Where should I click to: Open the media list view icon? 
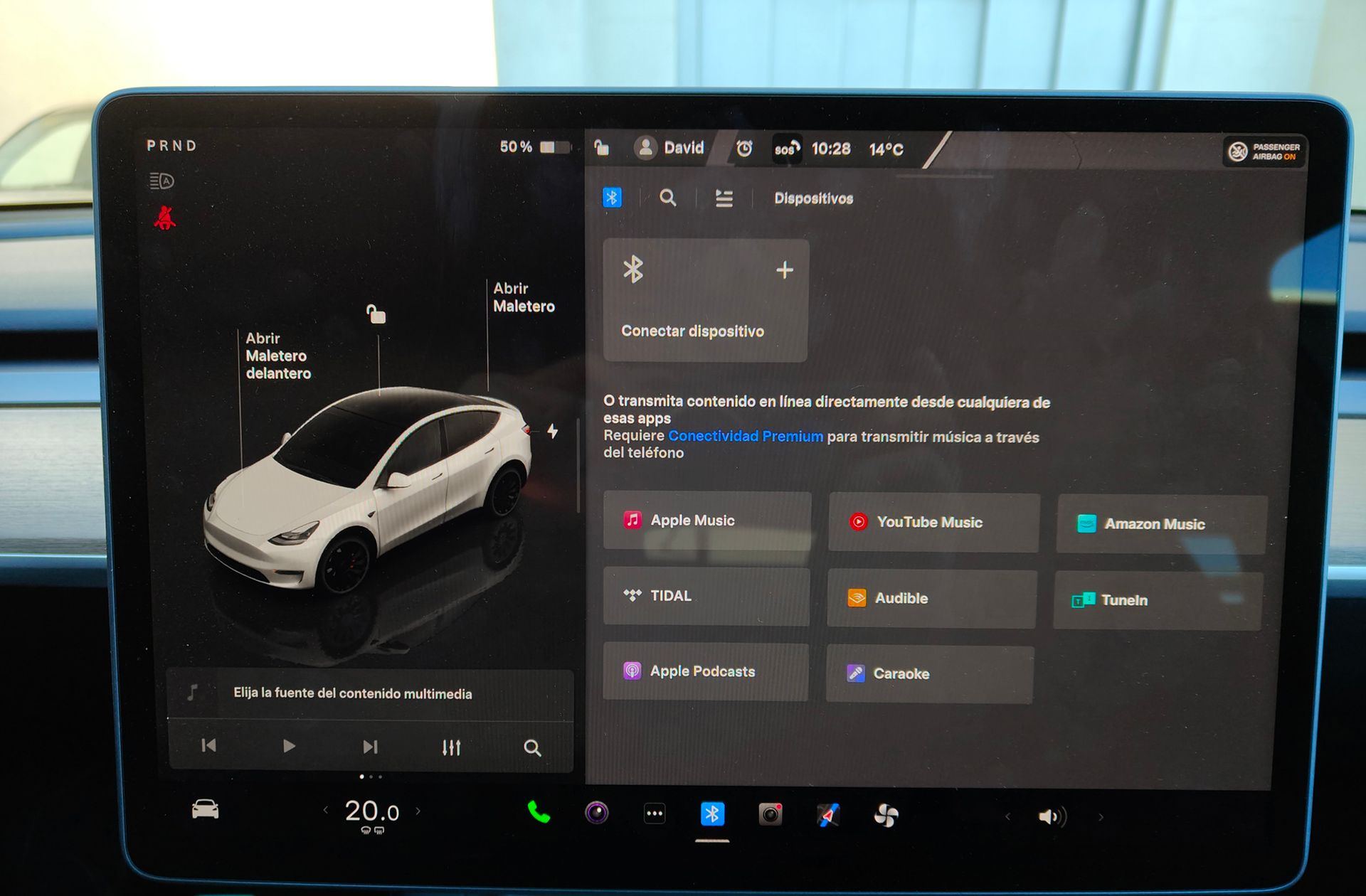(x=724, y=198)
